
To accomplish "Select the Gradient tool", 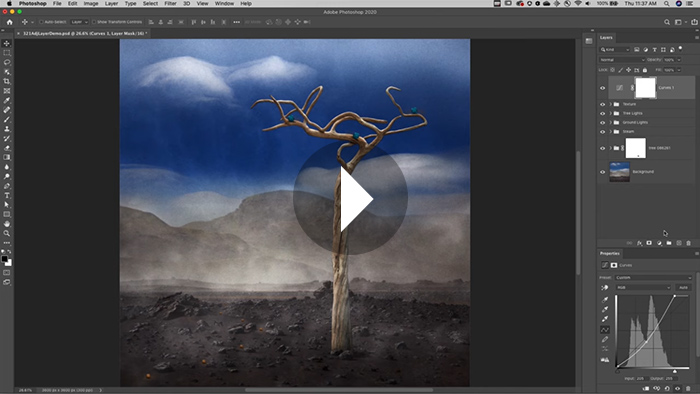I will pyautogui.click(x=7, y=157).
